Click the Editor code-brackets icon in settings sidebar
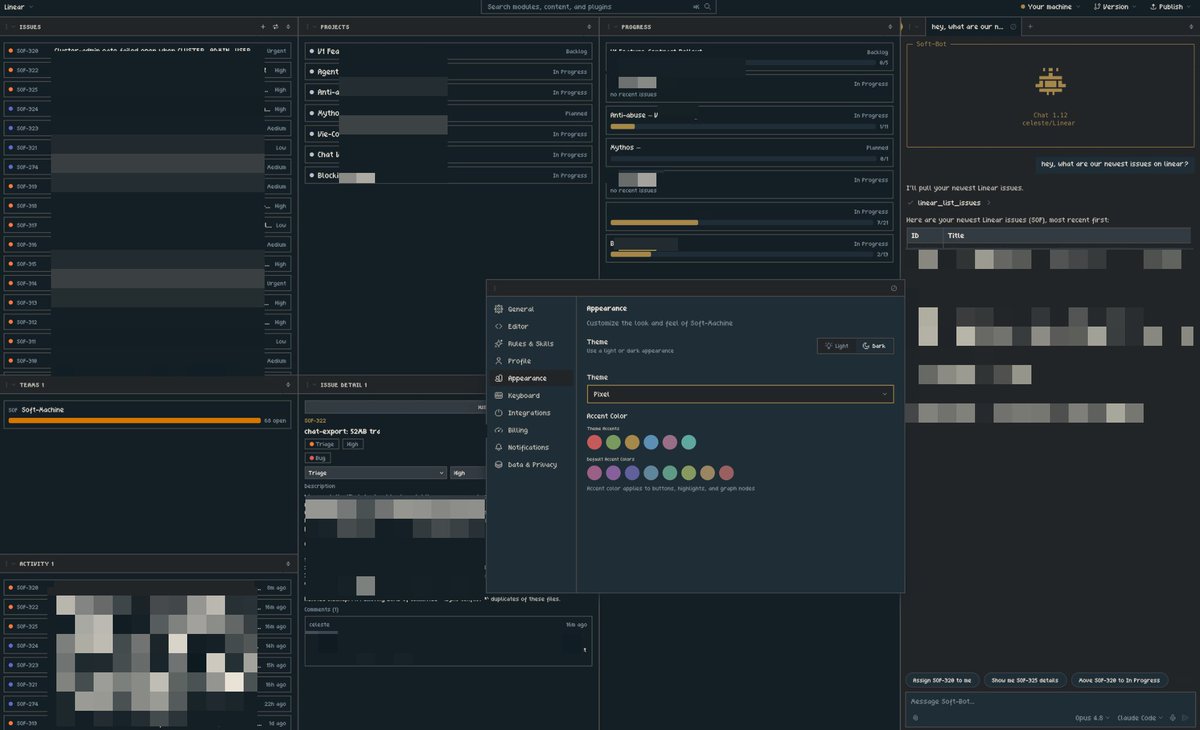 498,326
